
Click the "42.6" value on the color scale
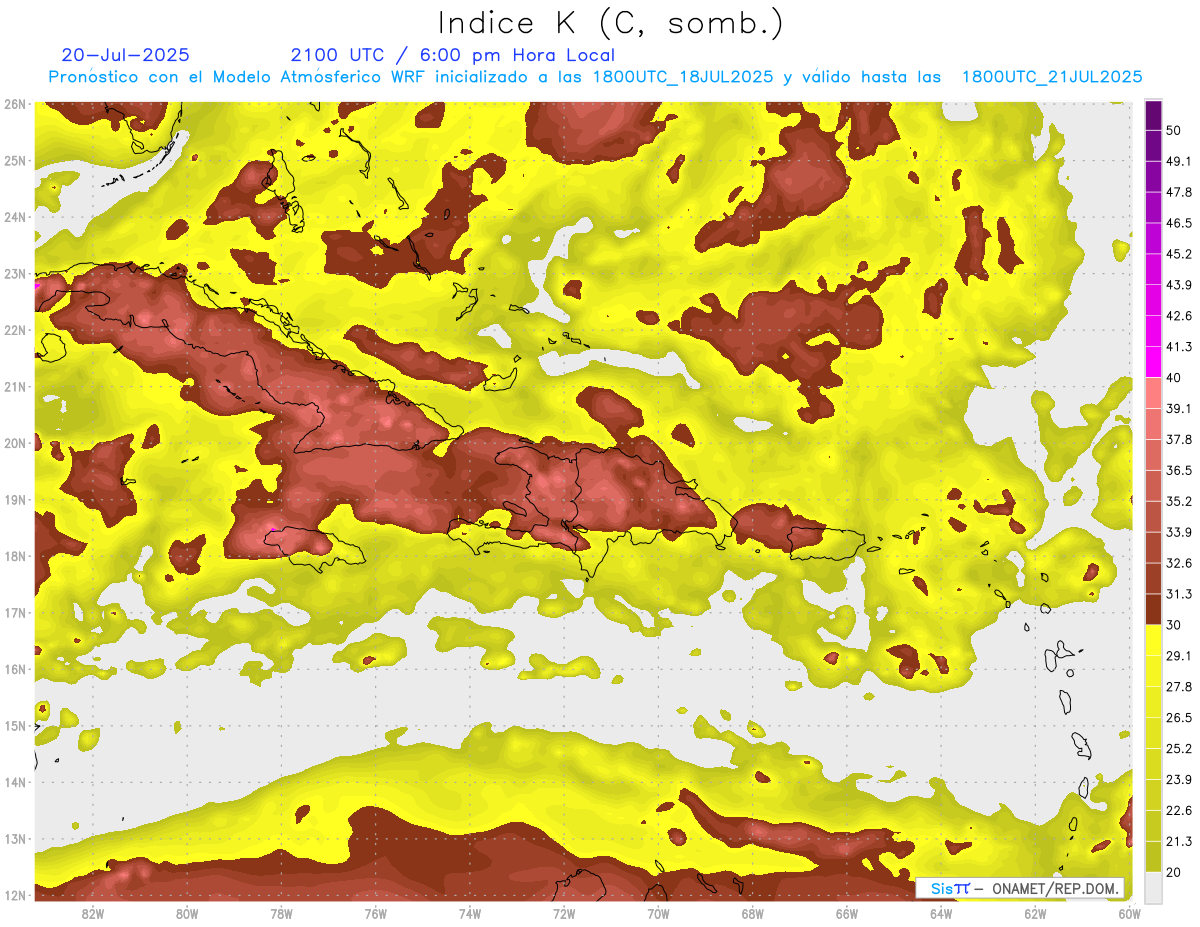coord(1178,316)
